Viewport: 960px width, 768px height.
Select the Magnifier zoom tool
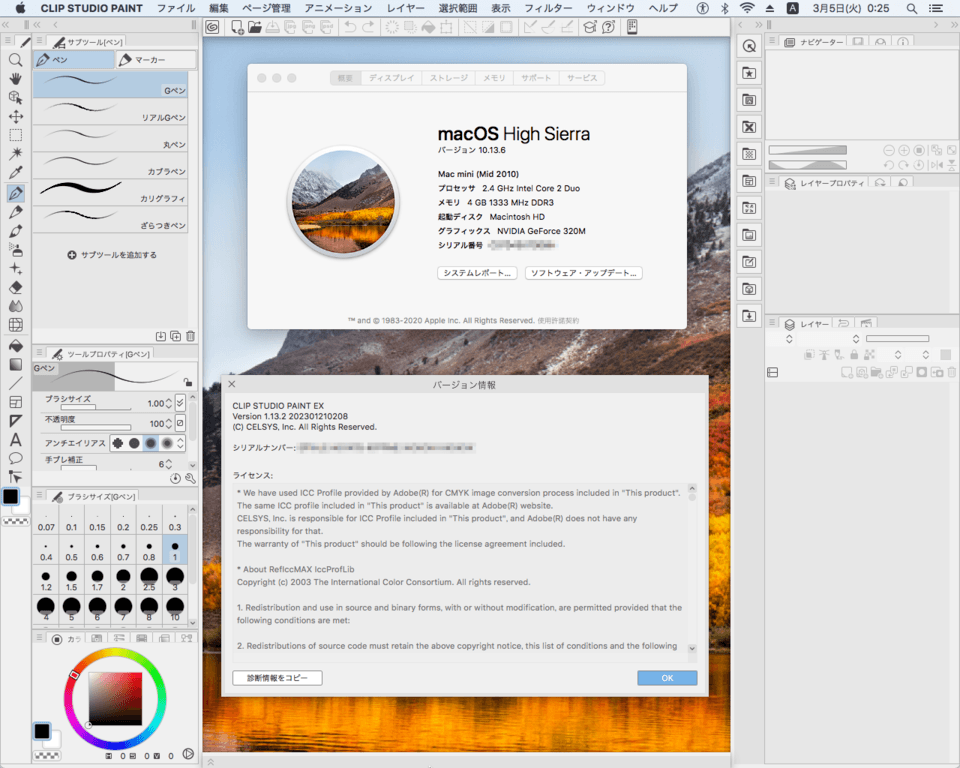click(15, 60)
